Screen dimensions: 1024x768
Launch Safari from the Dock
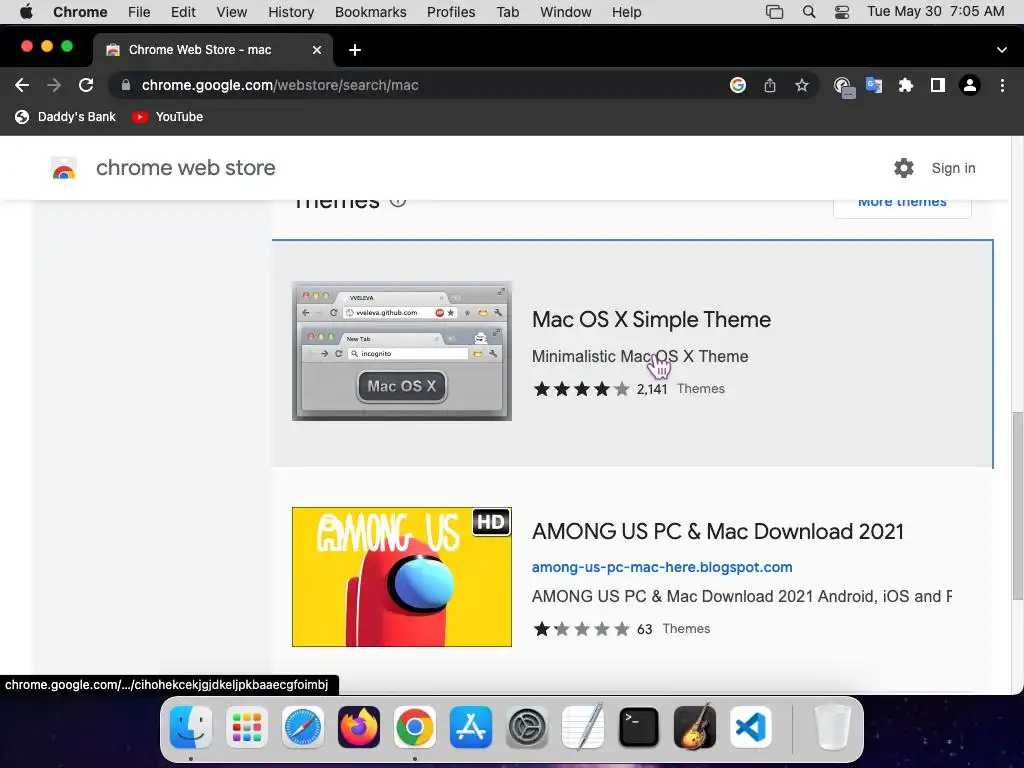pos(303,727)
